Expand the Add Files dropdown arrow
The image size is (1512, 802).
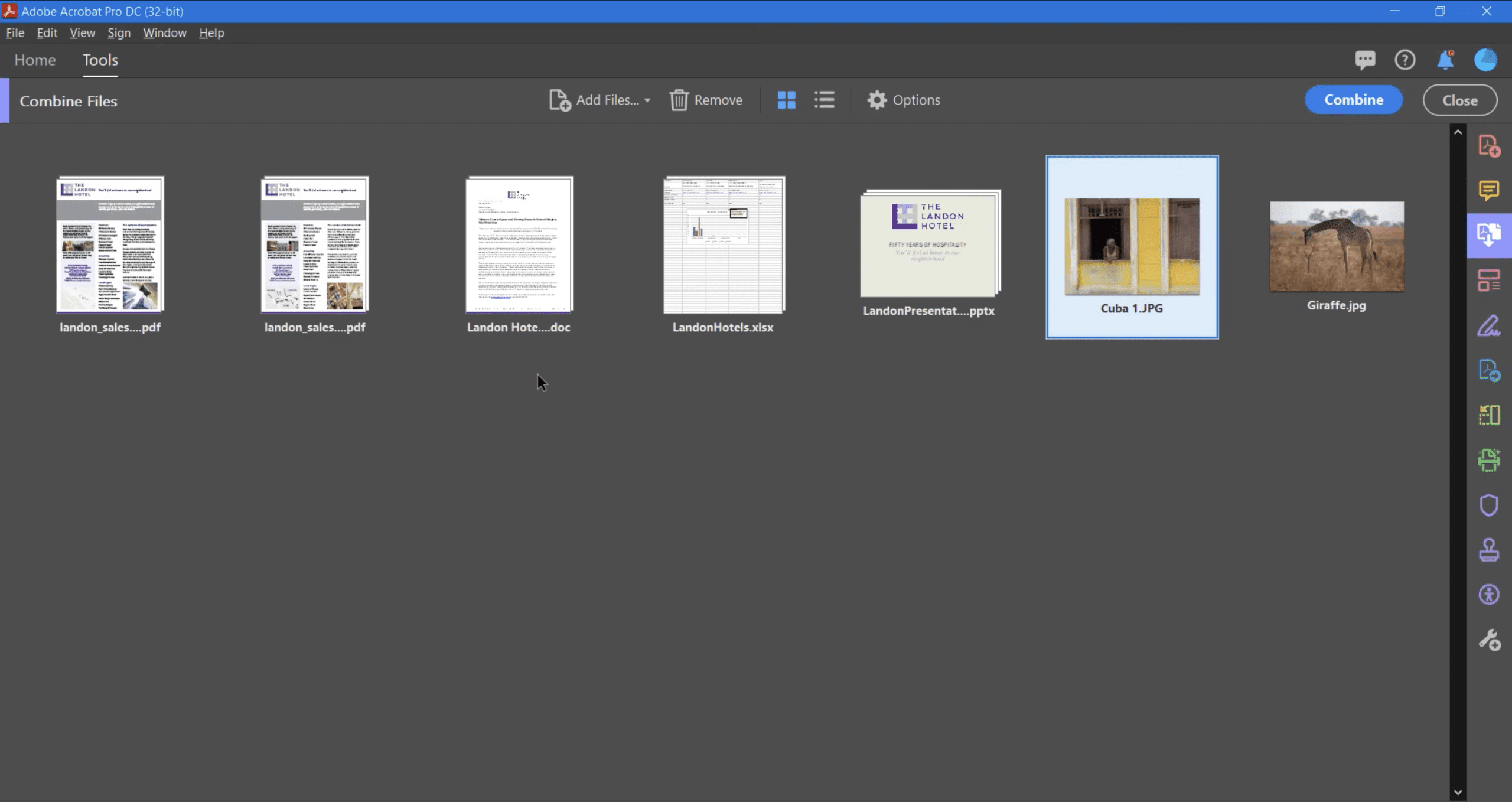click(x=647, y=100)
